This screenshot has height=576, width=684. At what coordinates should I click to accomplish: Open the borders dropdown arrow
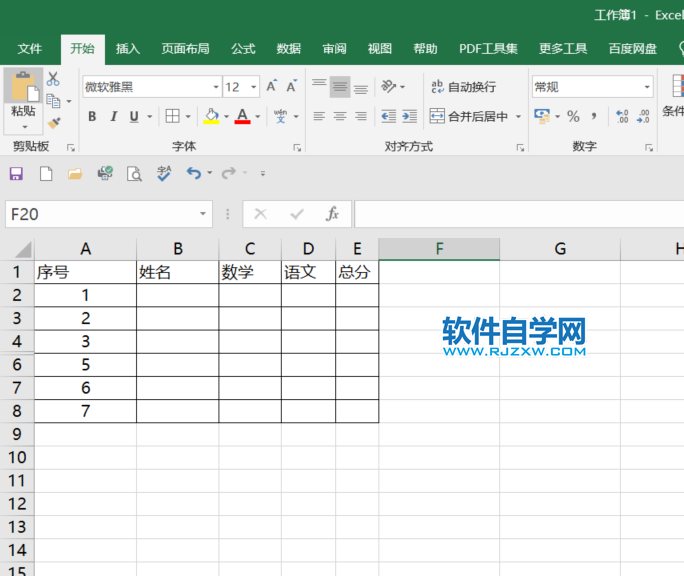[x=188, y=117]
